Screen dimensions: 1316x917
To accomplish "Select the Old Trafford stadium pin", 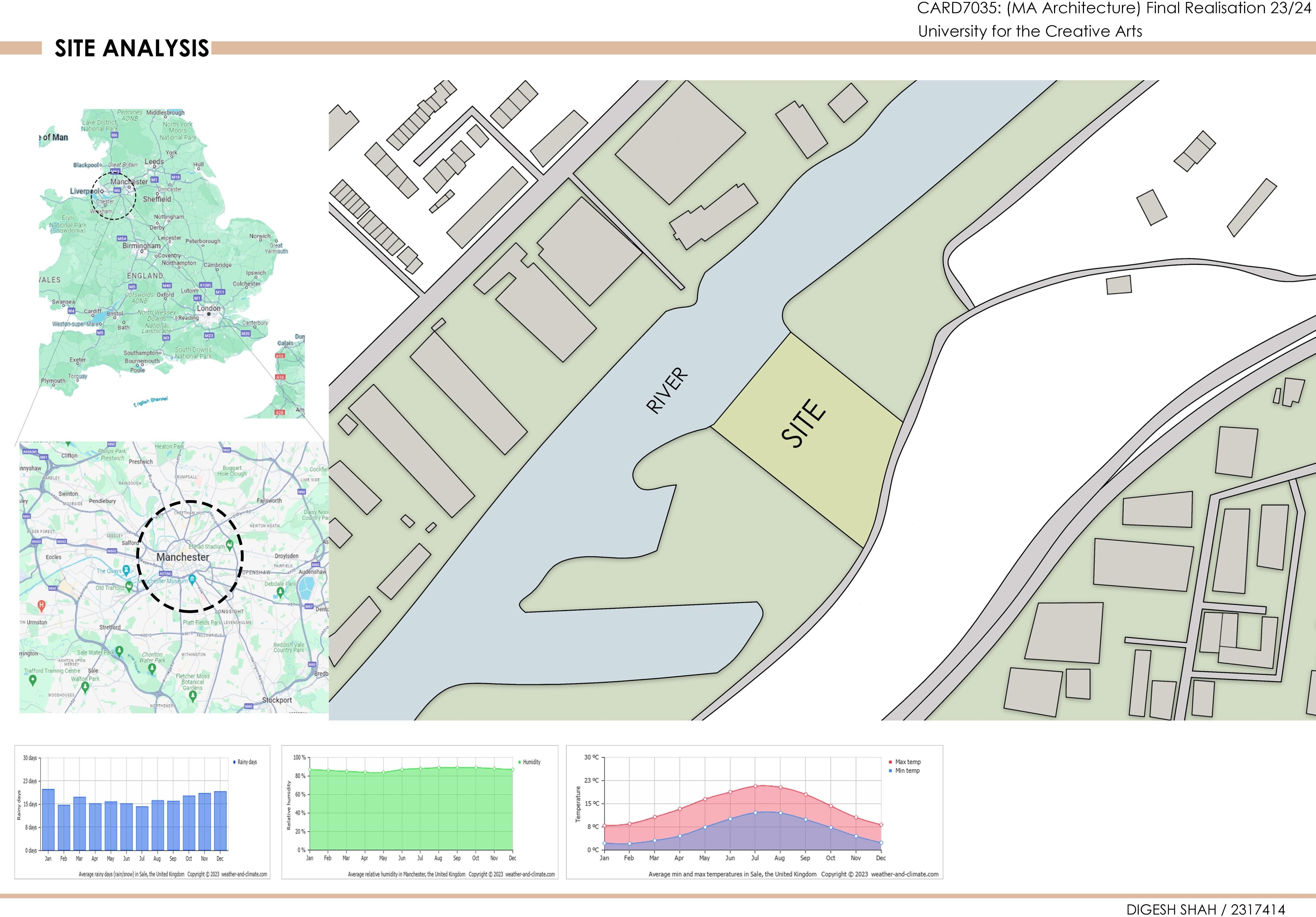I will [x=129, y=585].
